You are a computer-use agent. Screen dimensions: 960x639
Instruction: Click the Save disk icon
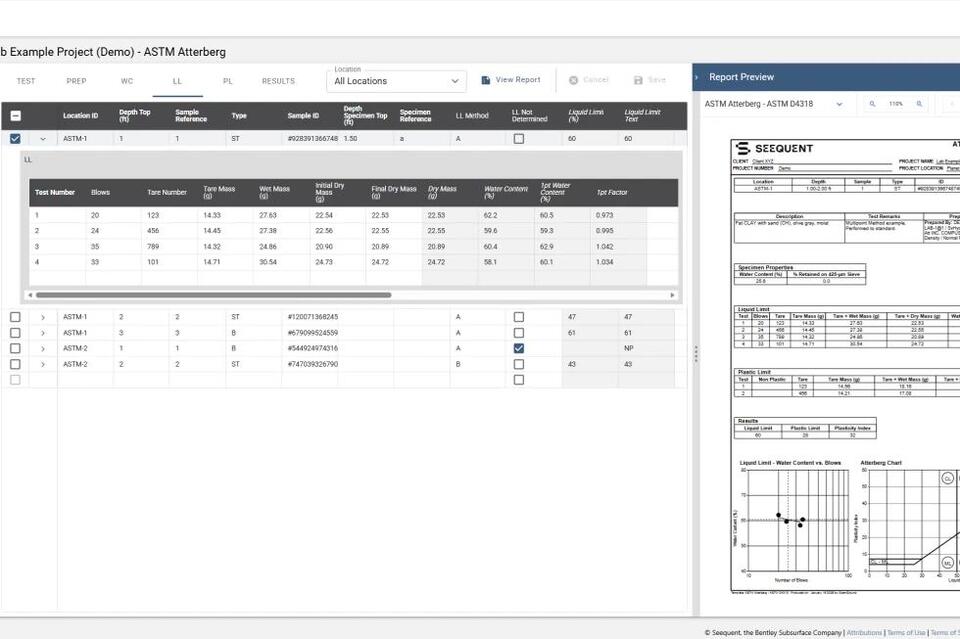638,80
